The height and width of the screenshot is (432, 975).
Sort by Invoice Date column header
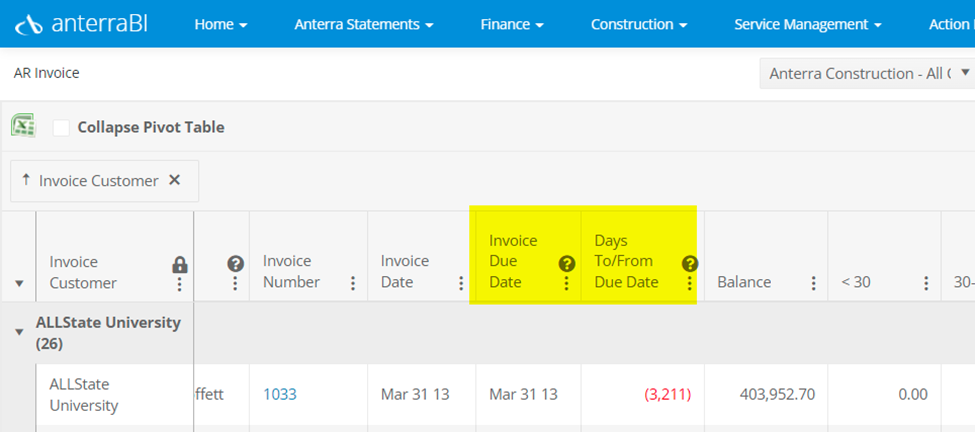tap(405, 272)
